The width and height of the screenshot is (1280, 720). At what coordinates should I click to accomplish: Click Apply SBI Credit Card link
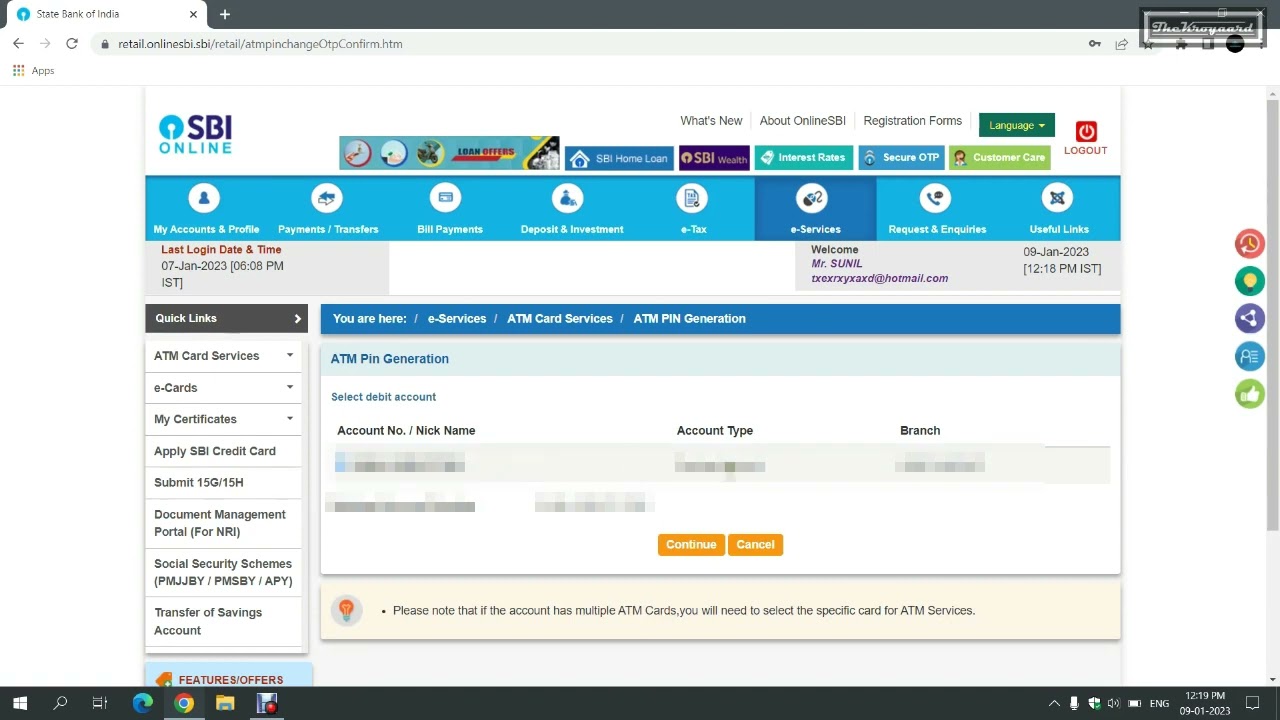coord(215,451)
